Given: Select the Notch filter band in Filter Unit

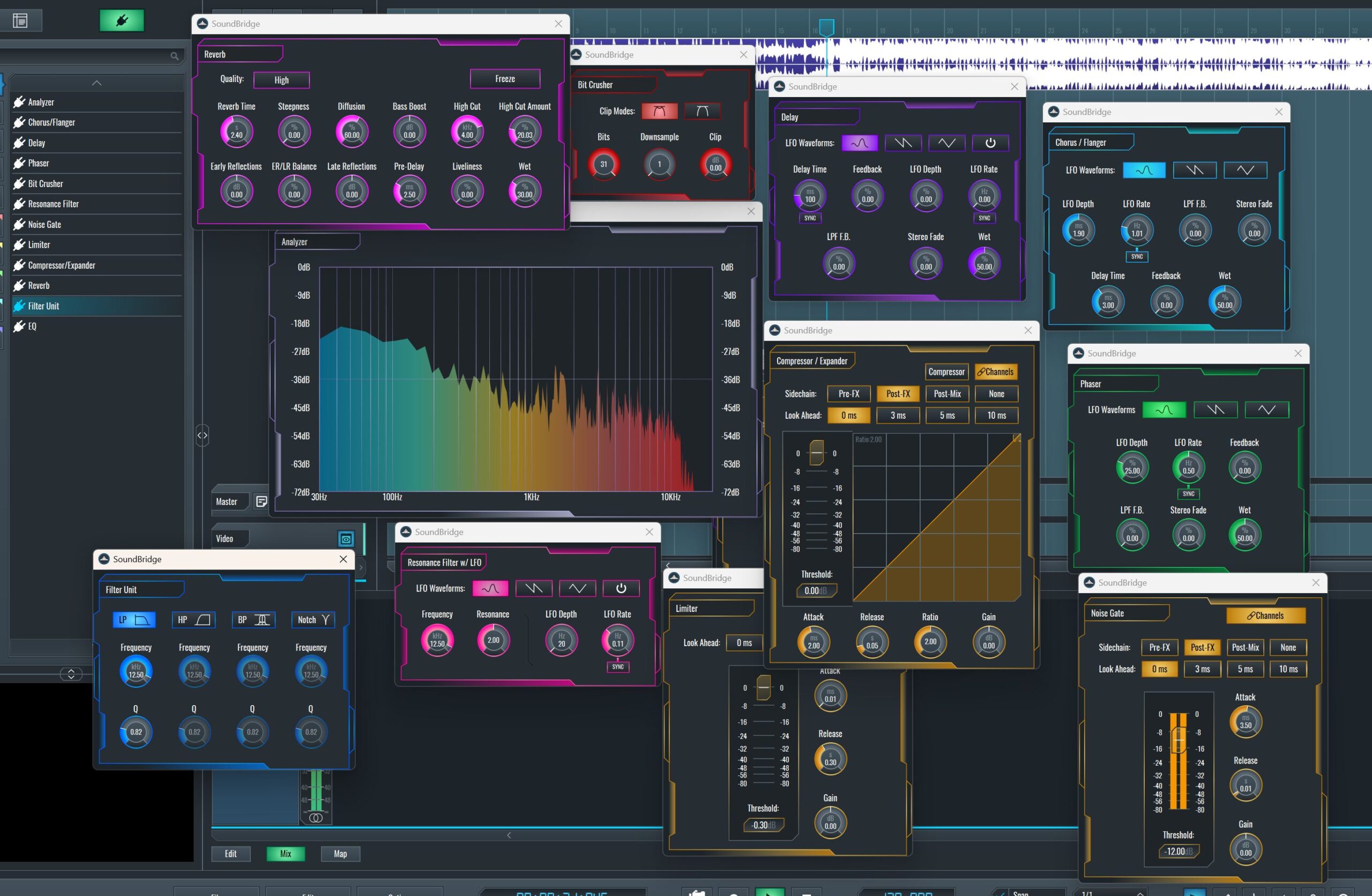Looking at the screenshot, I should (x=313, y=620).
